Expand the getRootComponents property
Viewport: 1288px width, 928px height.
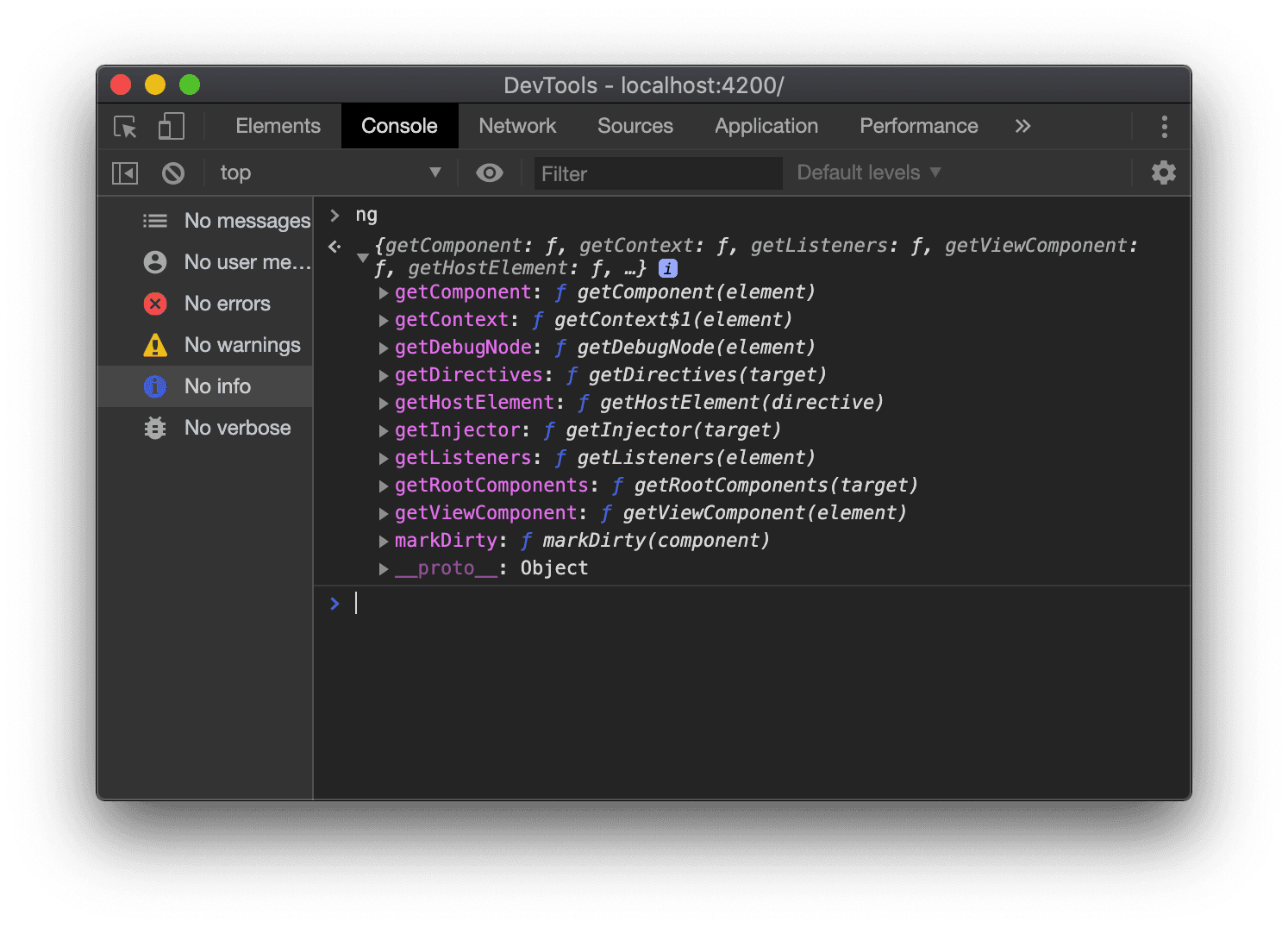[x=384, y=486]
